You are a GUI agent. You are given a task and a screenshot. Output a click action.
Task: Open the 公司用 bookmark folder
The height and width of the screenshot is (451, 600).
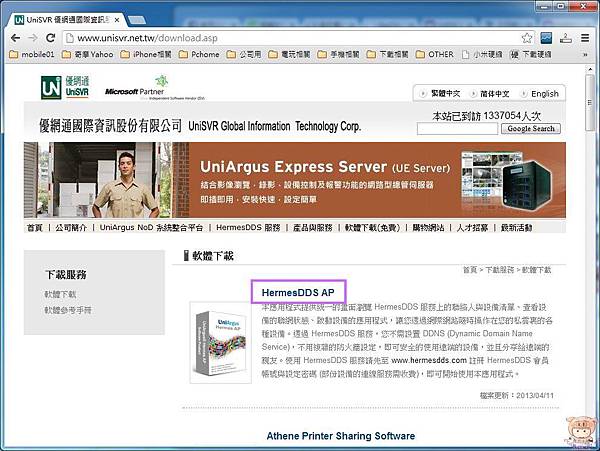(244, 54)
